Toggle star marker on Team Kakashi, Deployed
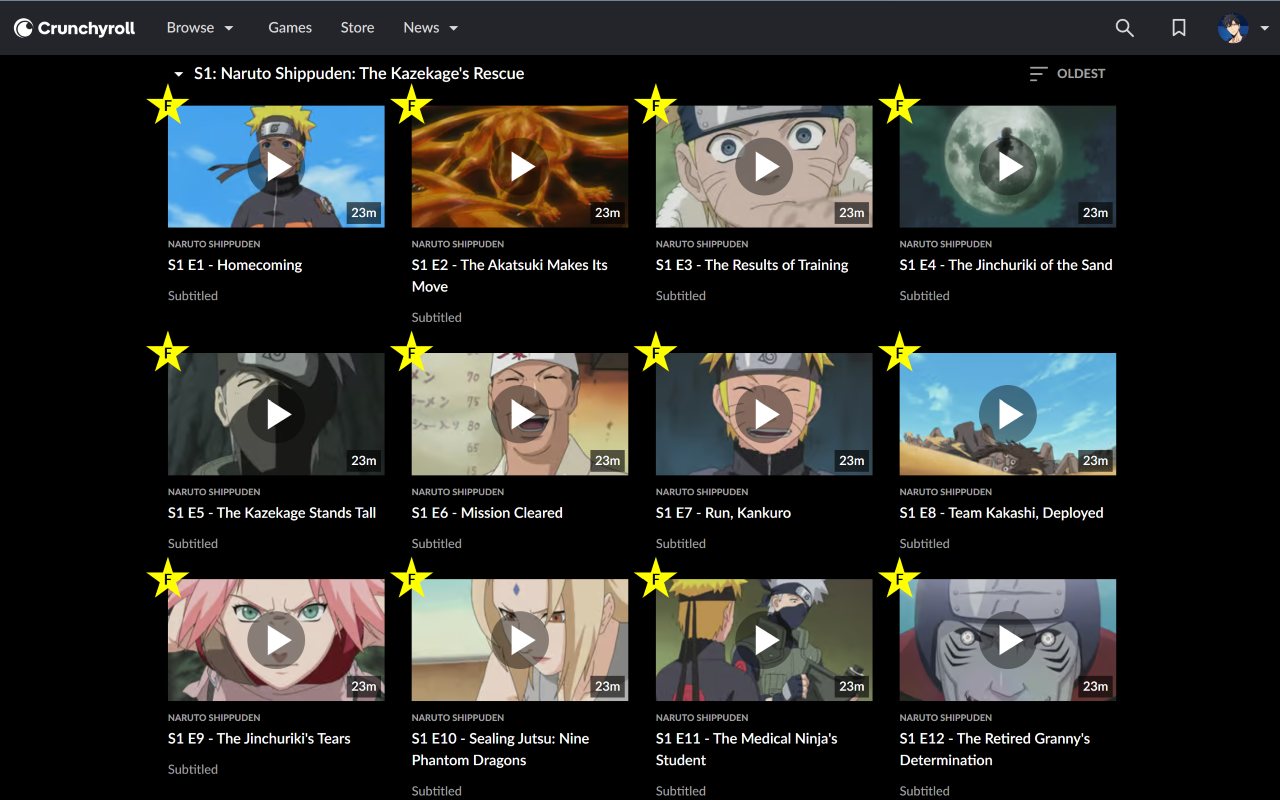This screenshot has width=1280, height=800. coord(900,352)
